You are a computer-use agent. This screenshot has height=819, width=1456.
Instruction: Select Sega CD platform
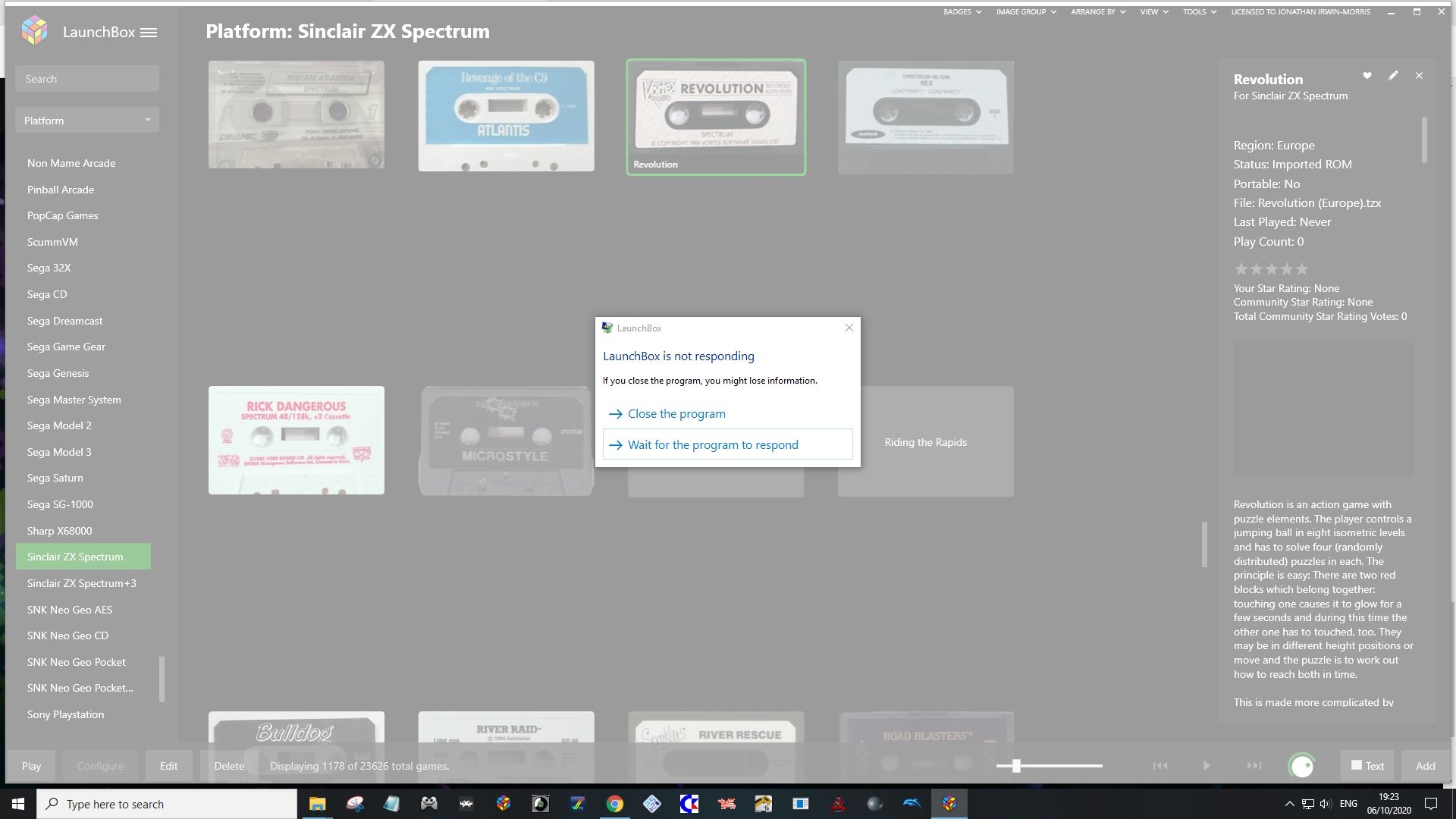coord(47,294)
